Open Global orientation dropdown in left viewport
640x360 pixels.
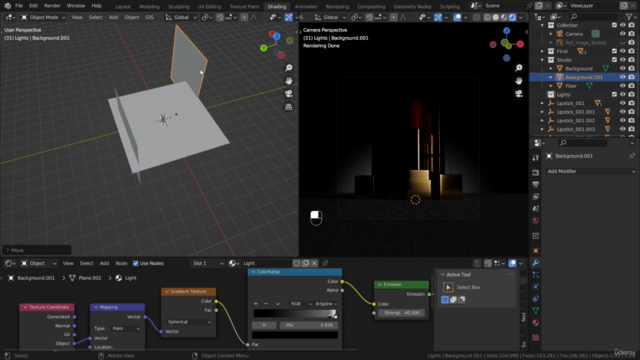tap(181, 17)
